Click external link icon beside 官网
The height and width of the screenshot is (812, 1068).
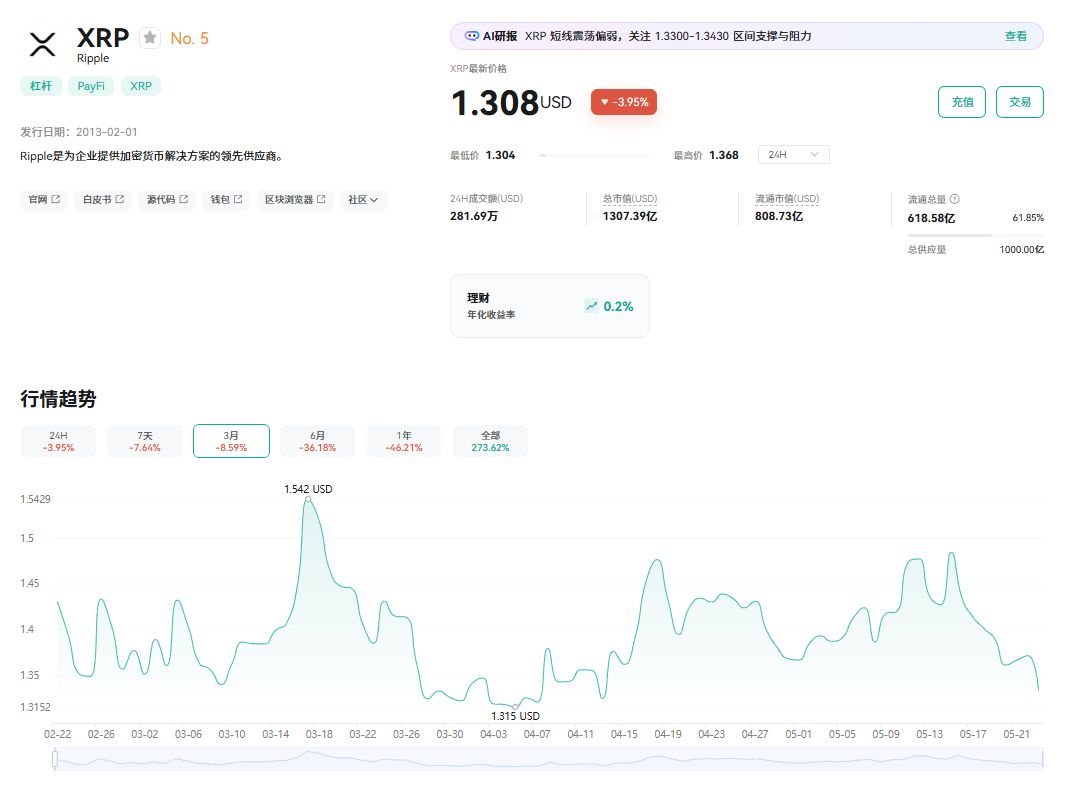[56, 199]
